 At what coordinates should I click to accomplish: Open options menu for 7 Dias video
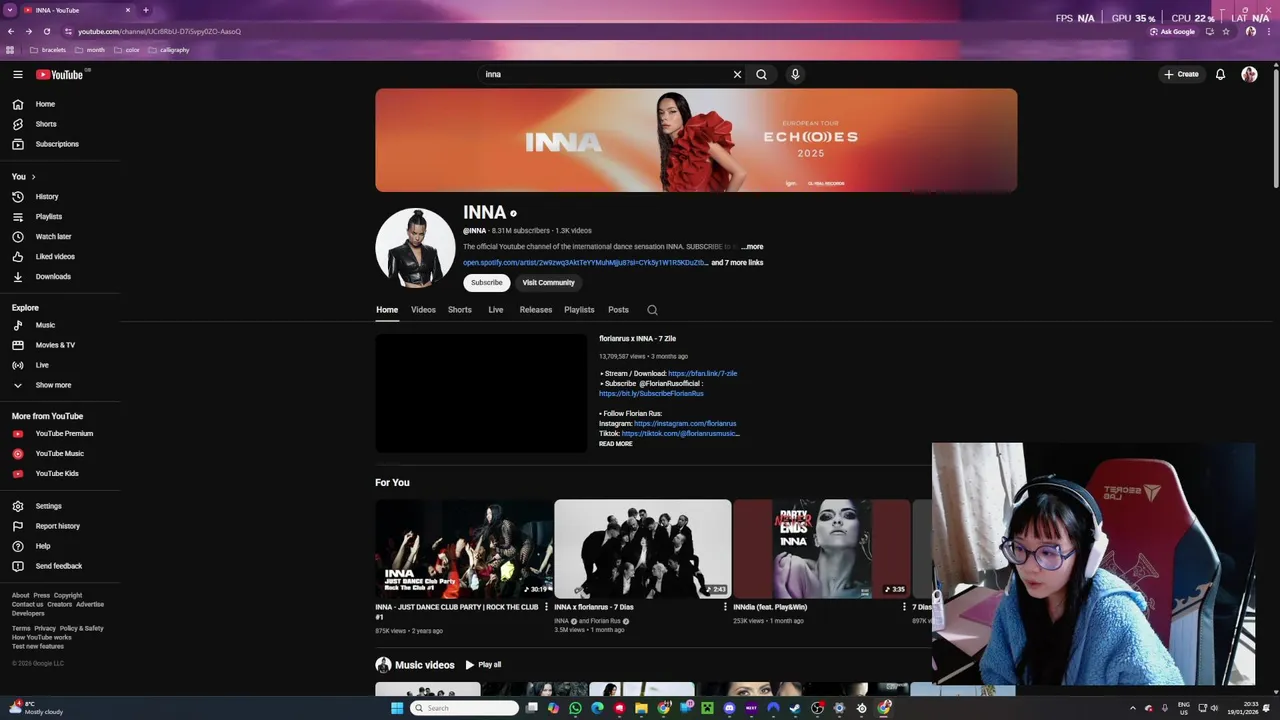click(x=725, y=607)
